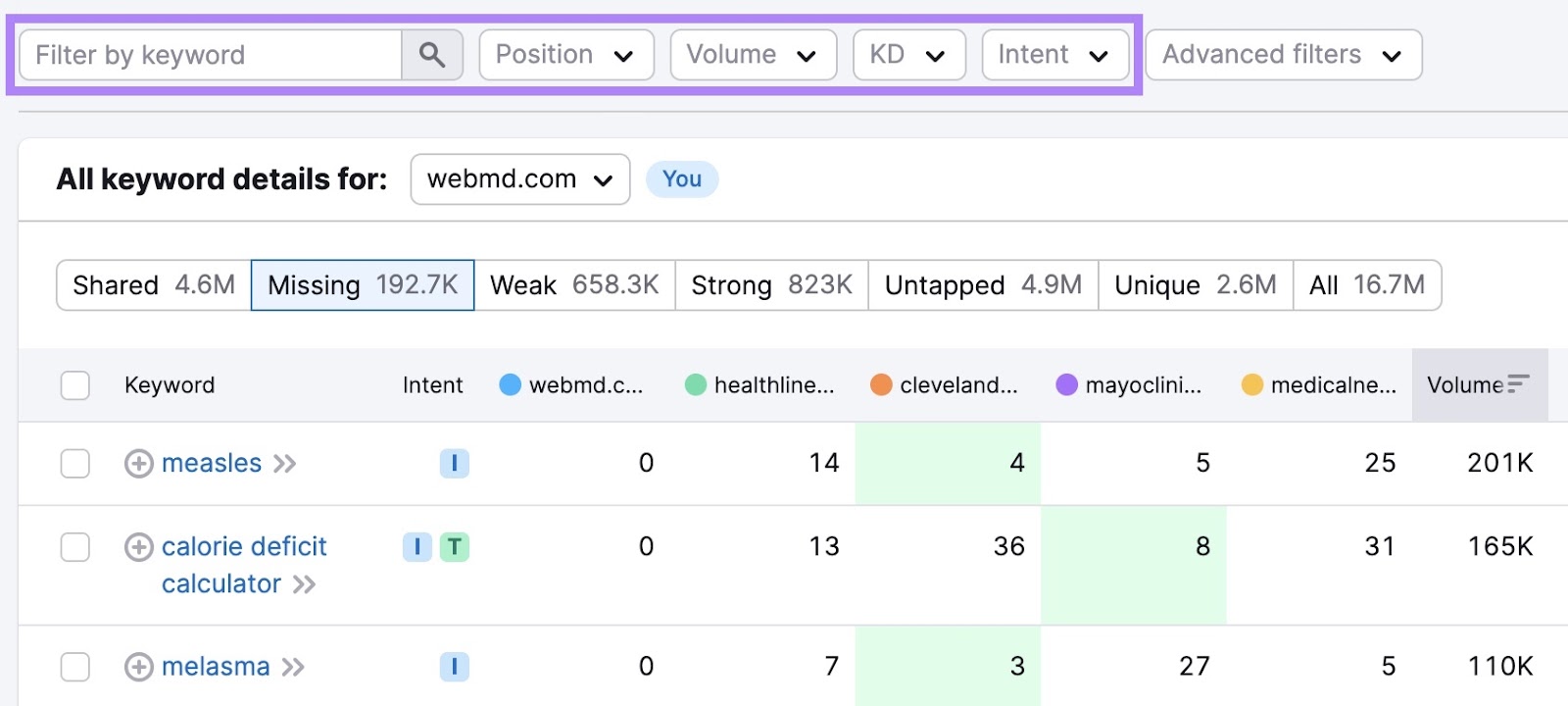Viewport: 1568px width, 706px height.
Task: Select the Weak keywords tab
Action: (x=574, y=285)
